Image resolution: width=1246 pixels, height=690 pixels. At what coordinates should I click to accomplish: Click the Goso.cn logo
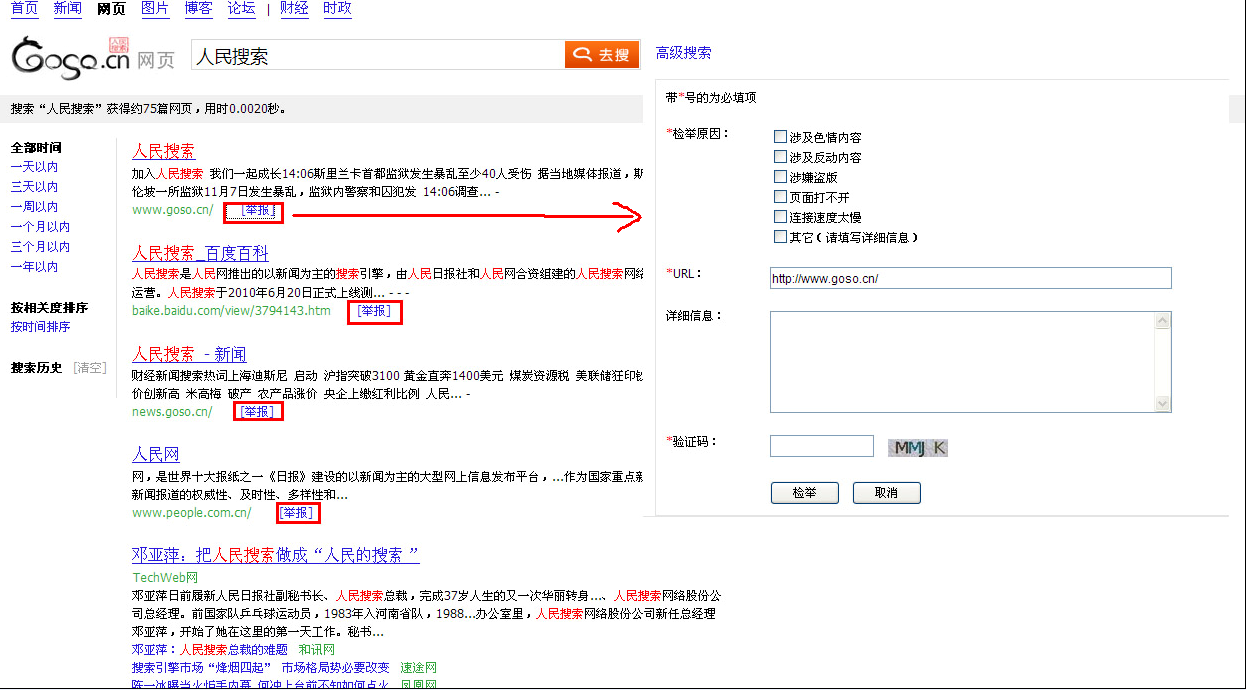[71, 57]
